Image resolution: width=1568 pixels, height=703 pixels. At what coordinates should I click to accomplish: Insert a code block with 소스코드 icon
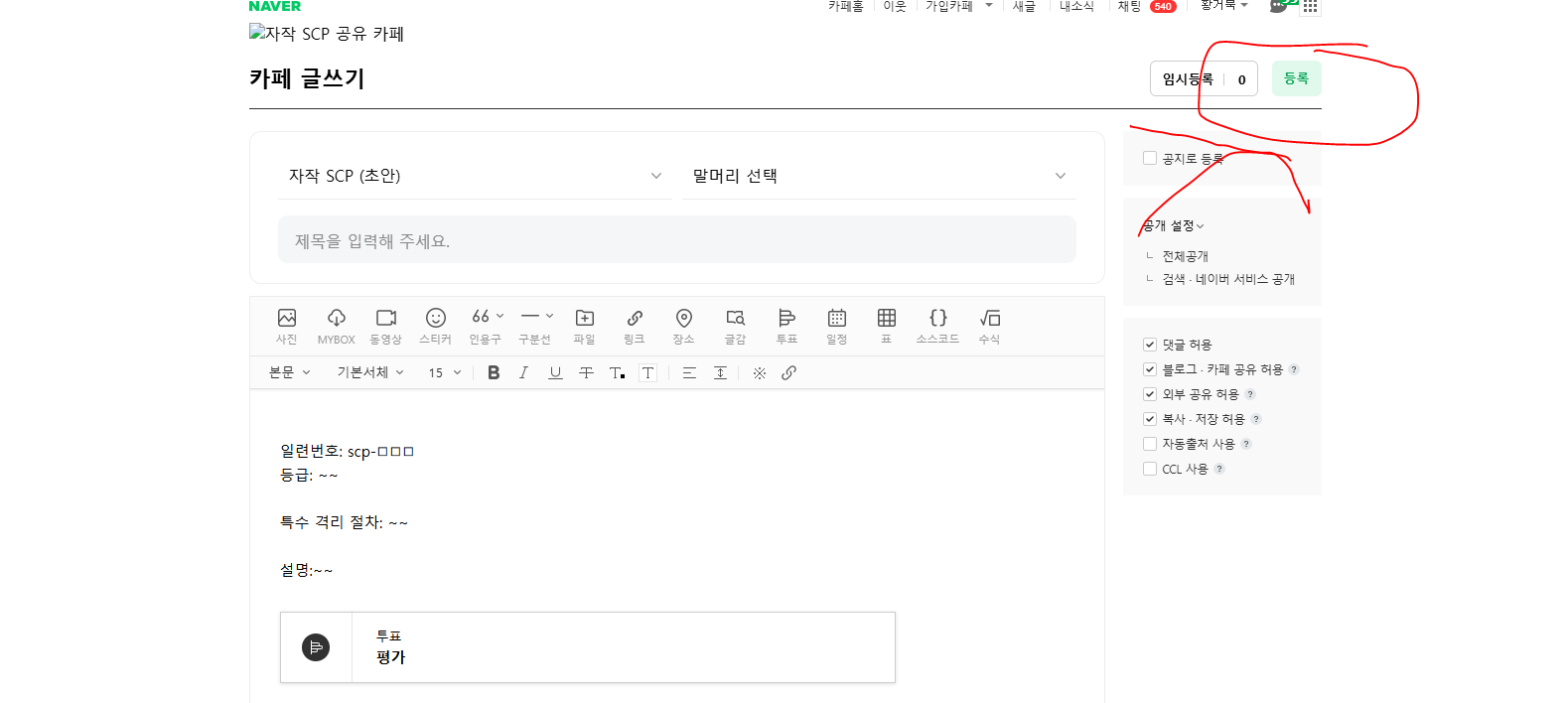937,325
